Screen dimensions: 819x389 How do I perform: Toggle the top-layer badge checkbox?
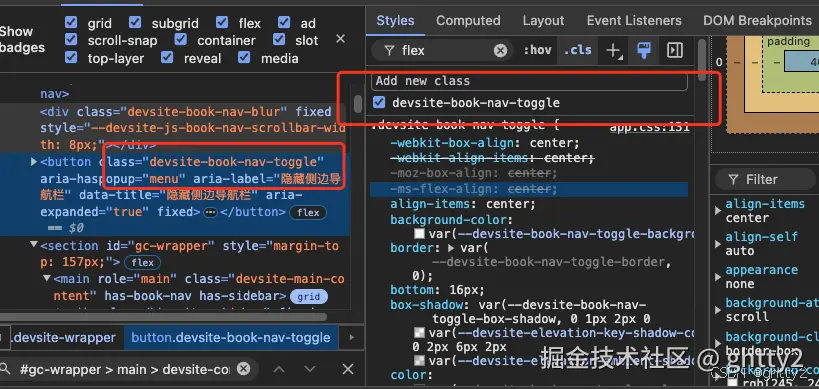(x=71, y=57)
